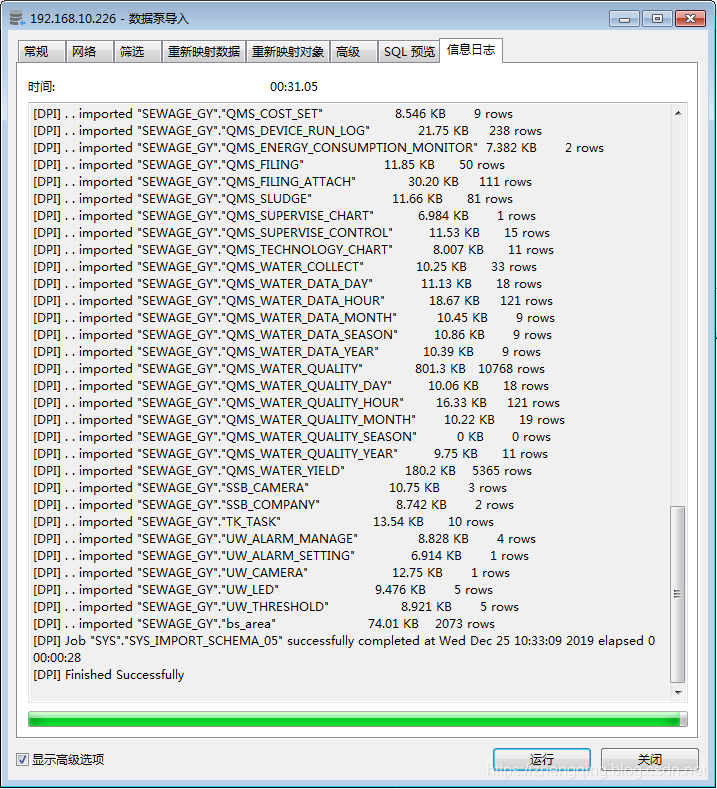Image resolution: width=717 pixels, height=789 pixels.
Task: Select the SSB_CAMERA log line
Action: 270,488
